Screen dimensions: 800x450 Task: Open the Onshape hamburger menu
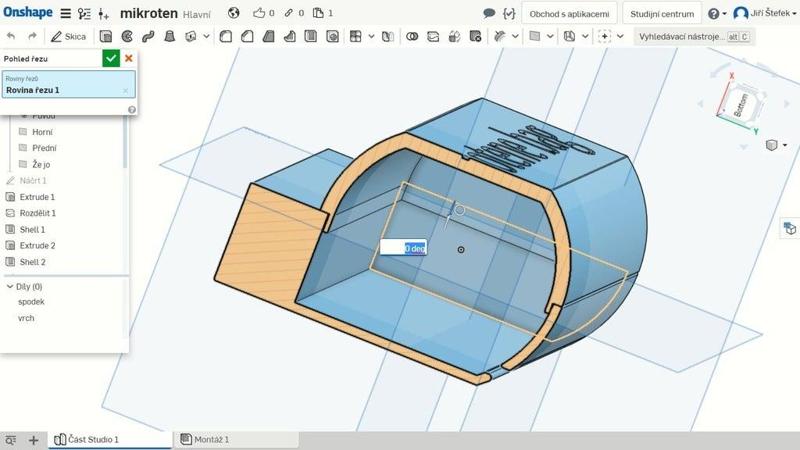click(65, 14)
